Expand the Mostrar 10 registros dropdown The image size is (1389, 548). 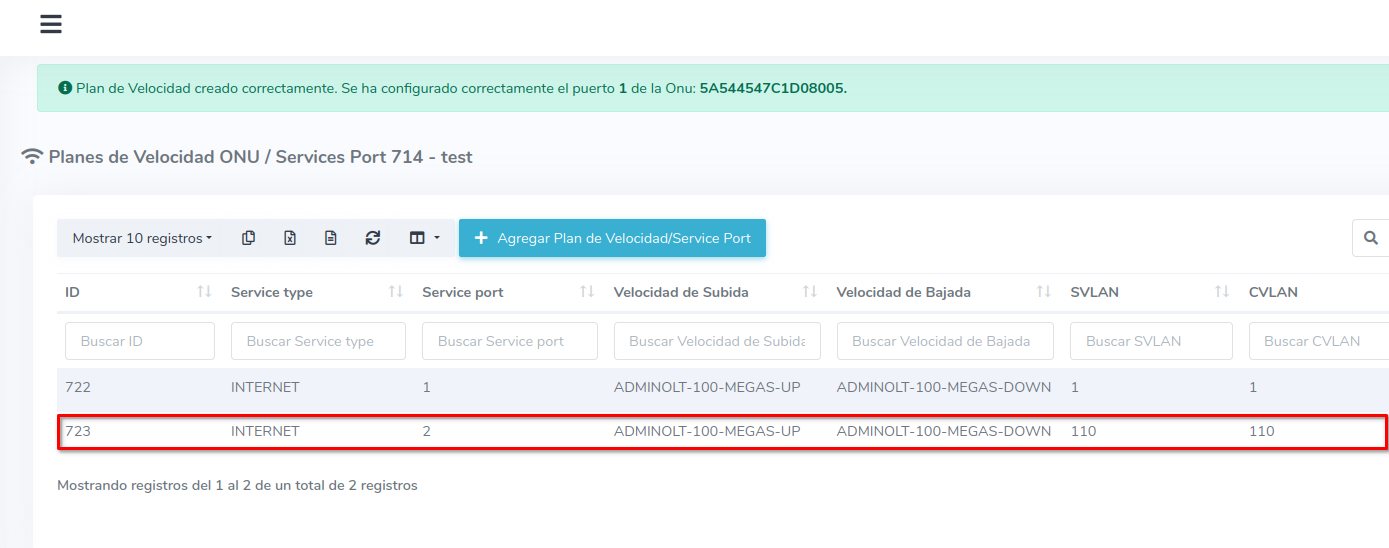142,238
